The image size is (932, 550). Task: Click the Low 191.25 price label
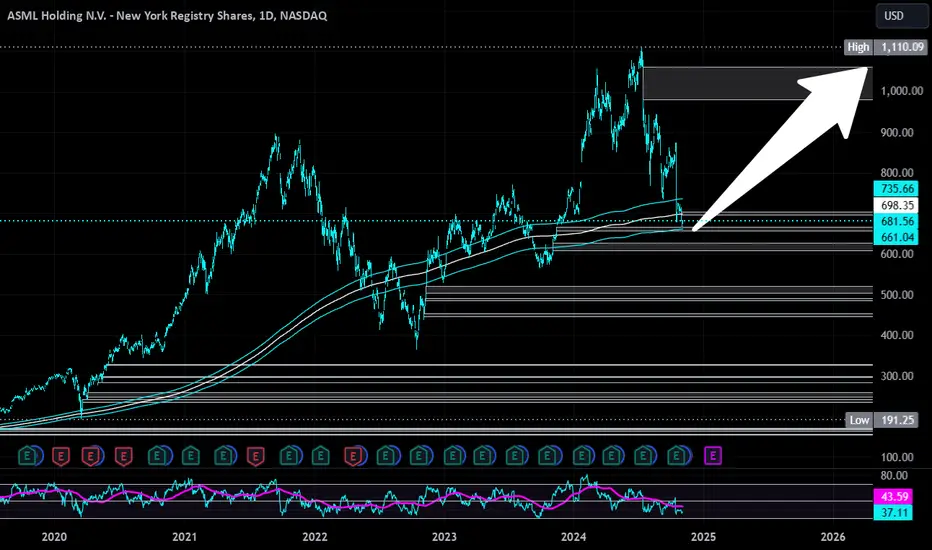[x=881, y=420]
